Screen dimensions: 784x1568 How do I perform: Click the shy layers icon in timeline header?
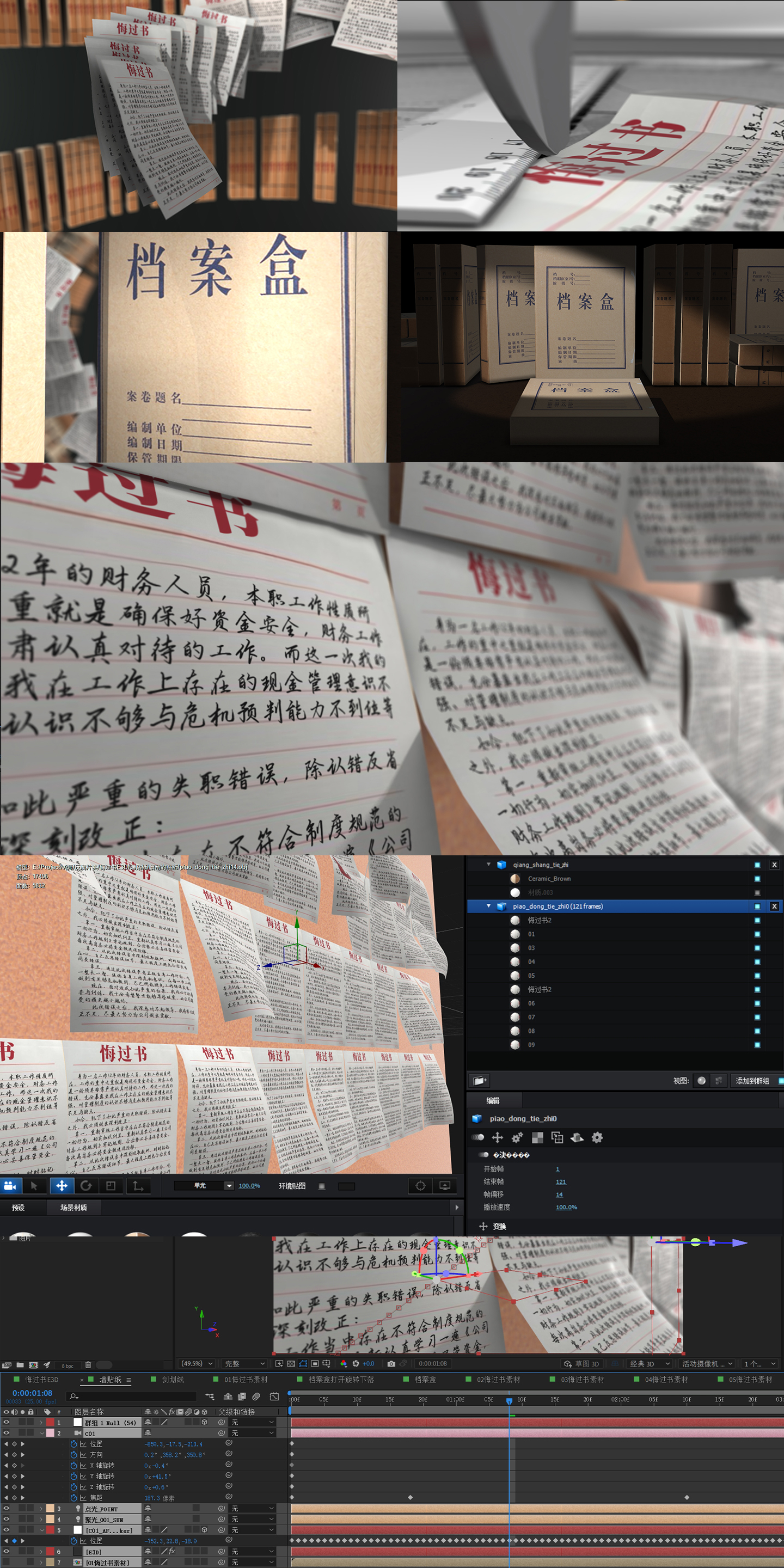tap(228, 1396)
